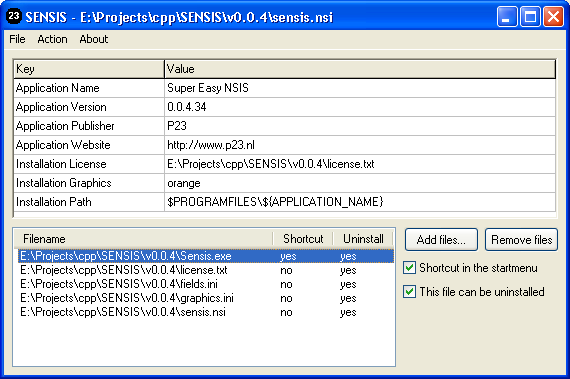Select the Installation Path key cell
Image resolution: width=570 pixels, height=379 pixels.
pyautogui.click(x=89, y=202)
